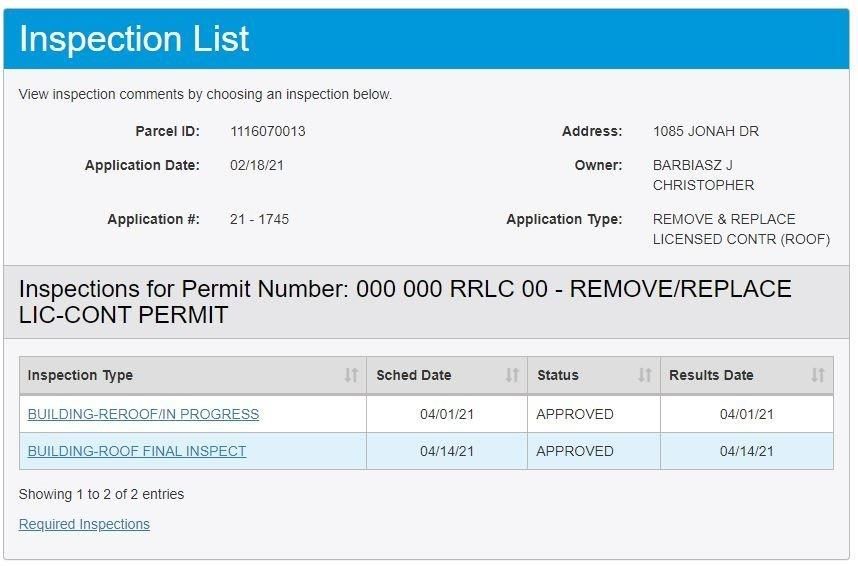858x566 pixels.
Task: Click the address 1085 JONAH DR
Action: [706, 131]
